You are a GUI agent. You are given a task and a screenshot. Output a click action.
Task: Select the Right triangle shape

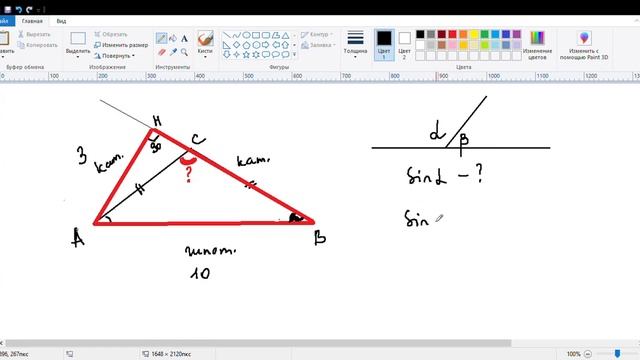coord(227,45)
